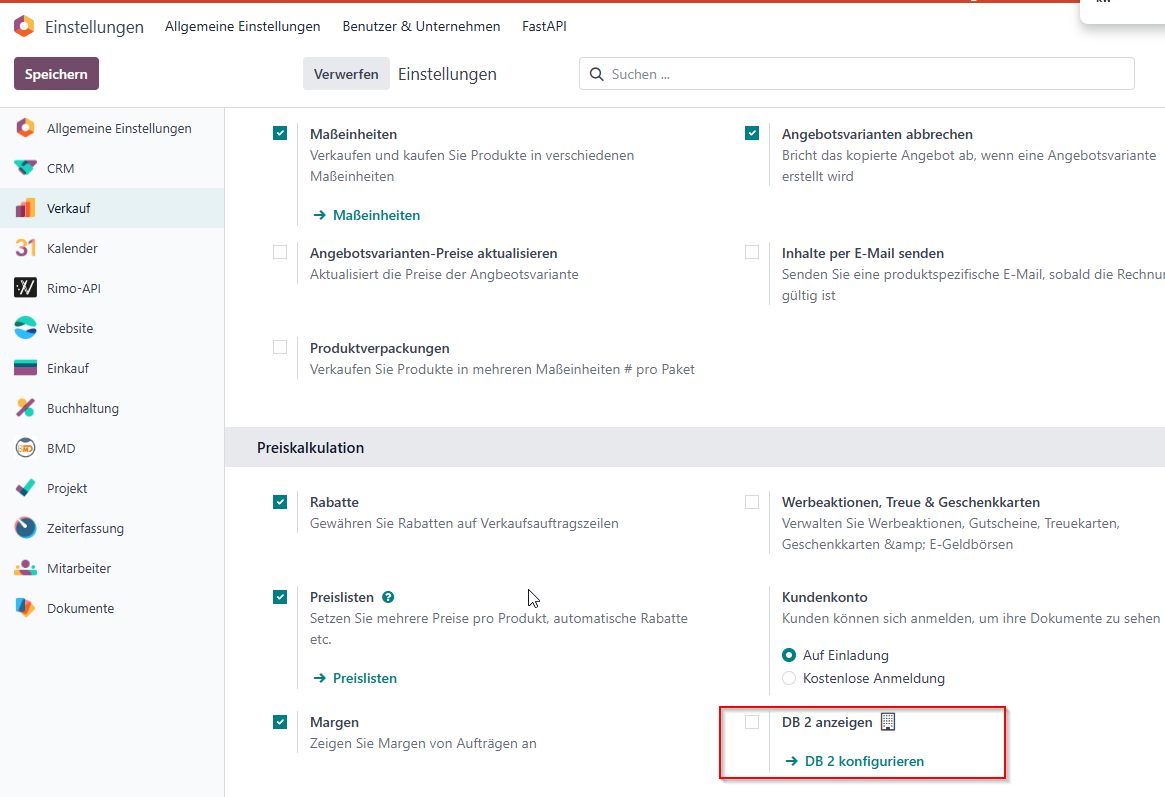Screen dimensions: 1165x797
Task: Open Buchhaltung settings icon
Action: coord(25,408)
